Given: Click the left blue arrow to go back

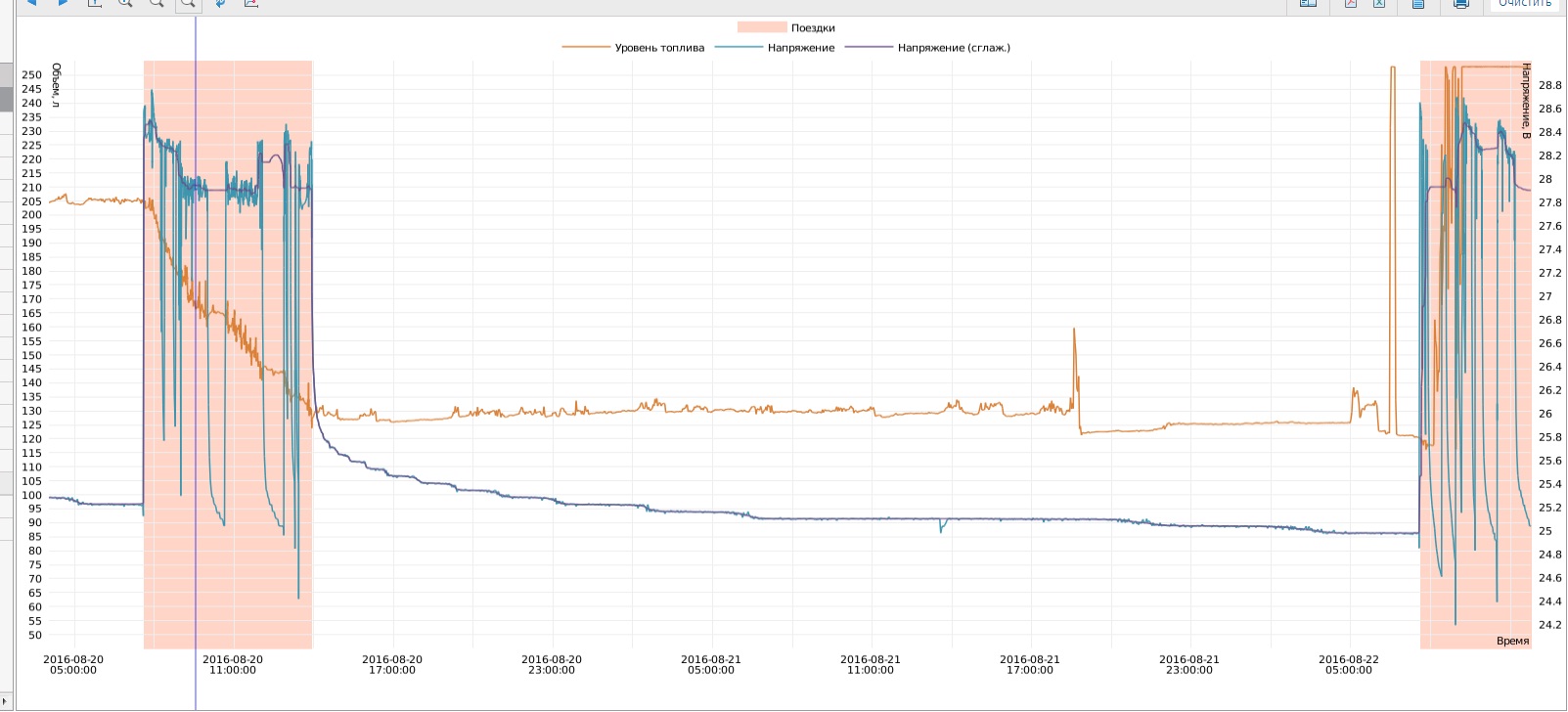Looking at the screenshot, I should [31, 3].
